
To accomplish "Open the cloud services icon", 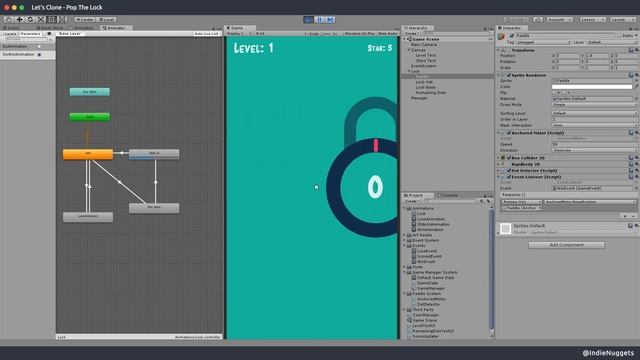I will point(538,19).
